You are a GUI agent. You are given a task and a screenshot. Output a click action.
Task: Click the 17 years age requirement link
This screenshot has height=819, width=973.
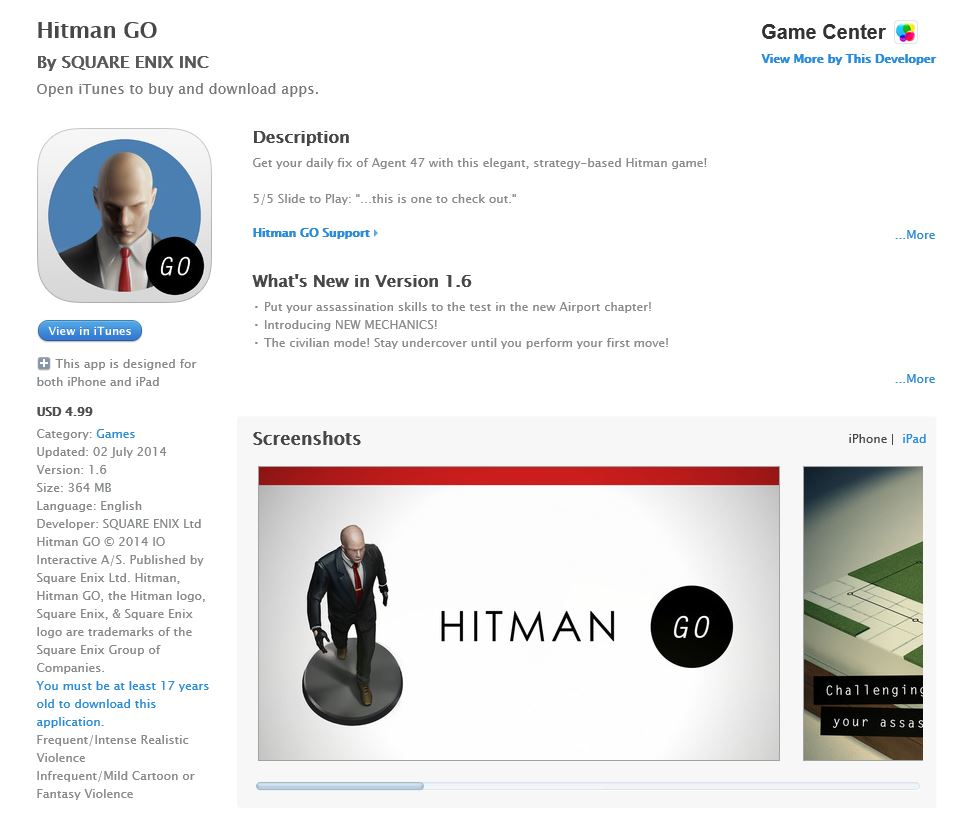coord(123,704)
